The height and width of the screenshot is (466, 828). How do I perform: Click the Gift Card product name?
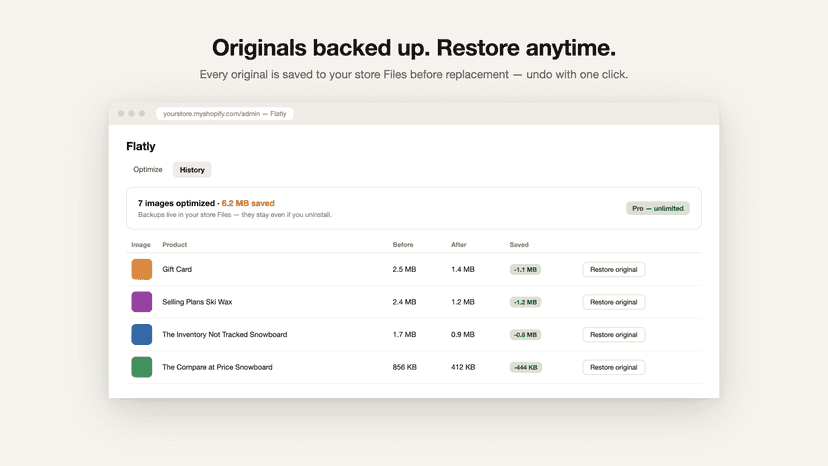click(x=177, y=269)
